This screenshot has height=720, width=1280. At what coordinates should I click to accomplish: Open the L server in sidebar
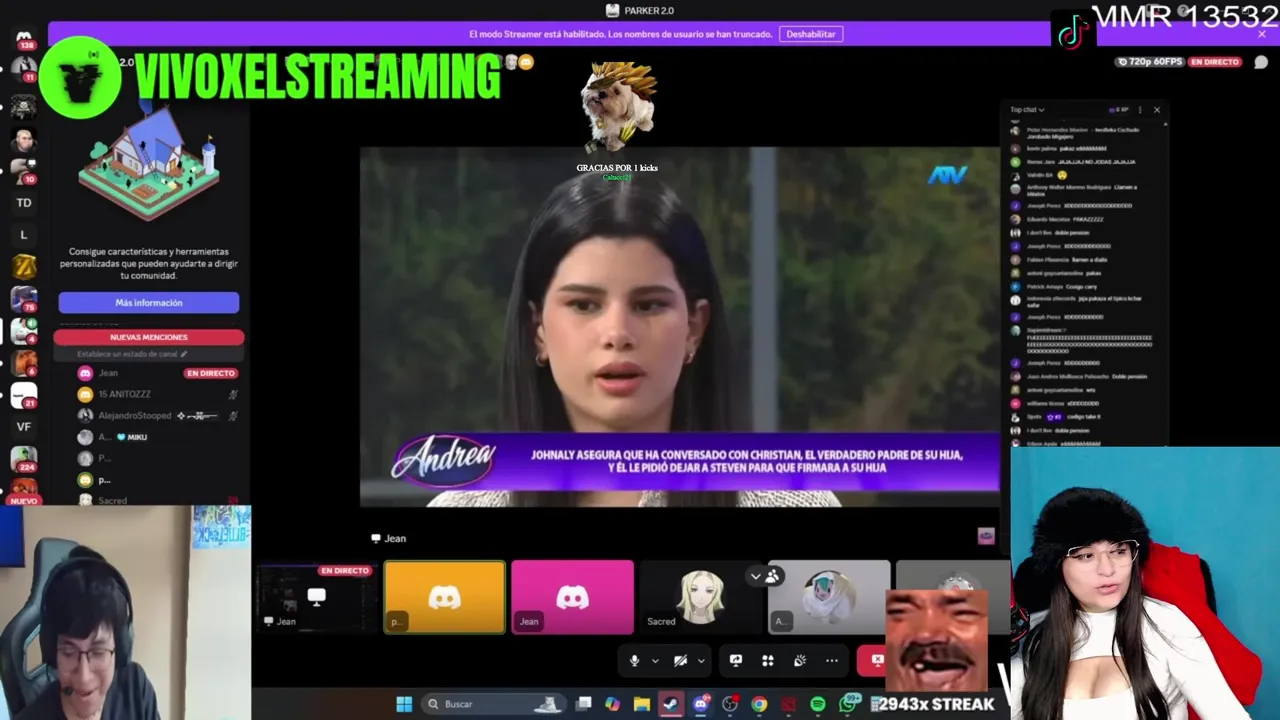[x=24, y=235]
